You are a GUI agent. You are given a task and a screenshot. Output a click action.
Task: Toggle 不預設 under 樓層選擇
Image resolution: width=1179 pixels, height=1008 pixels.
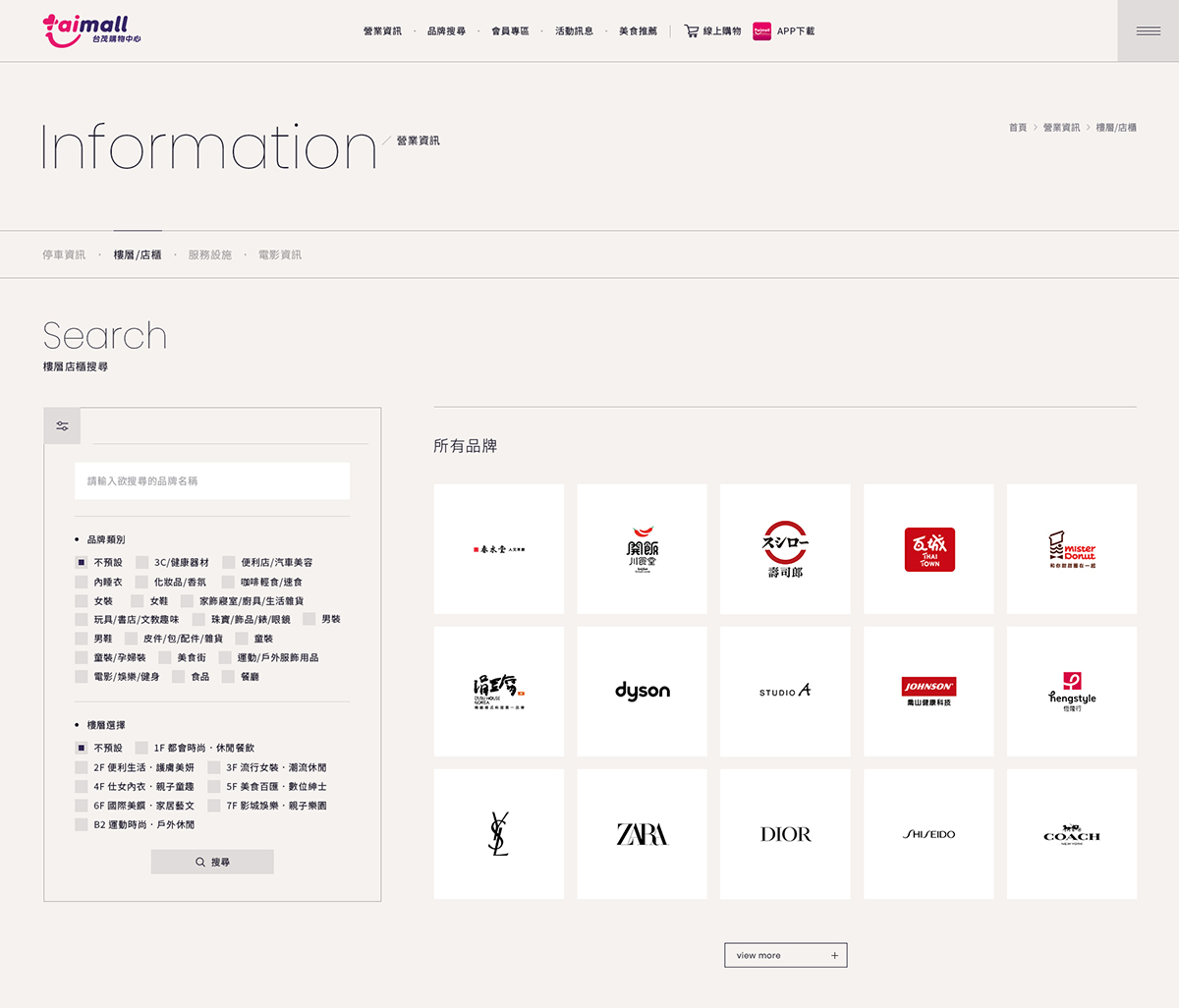click(82, 749)
